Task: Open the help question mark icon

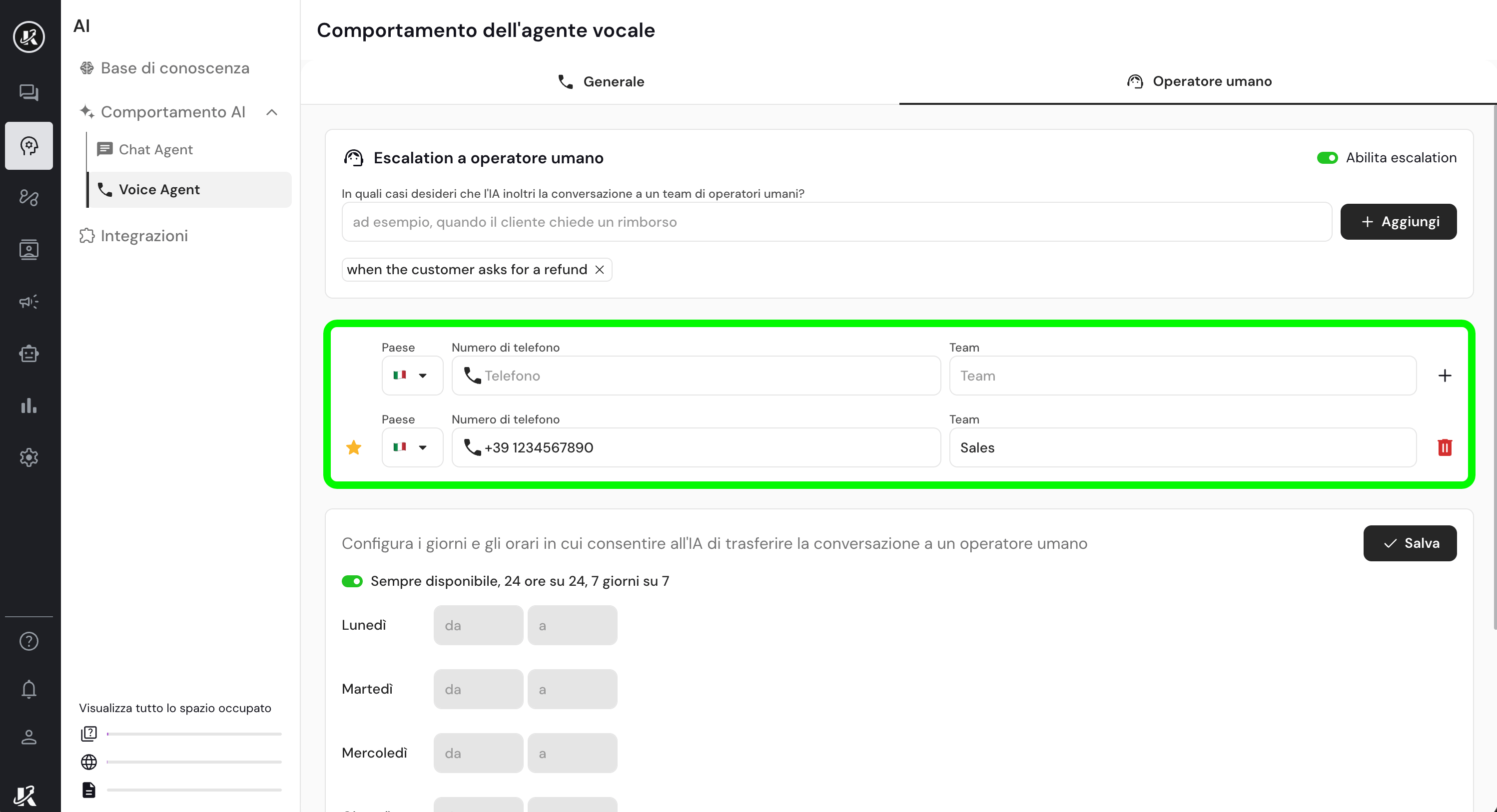Action: pos(28,641)
